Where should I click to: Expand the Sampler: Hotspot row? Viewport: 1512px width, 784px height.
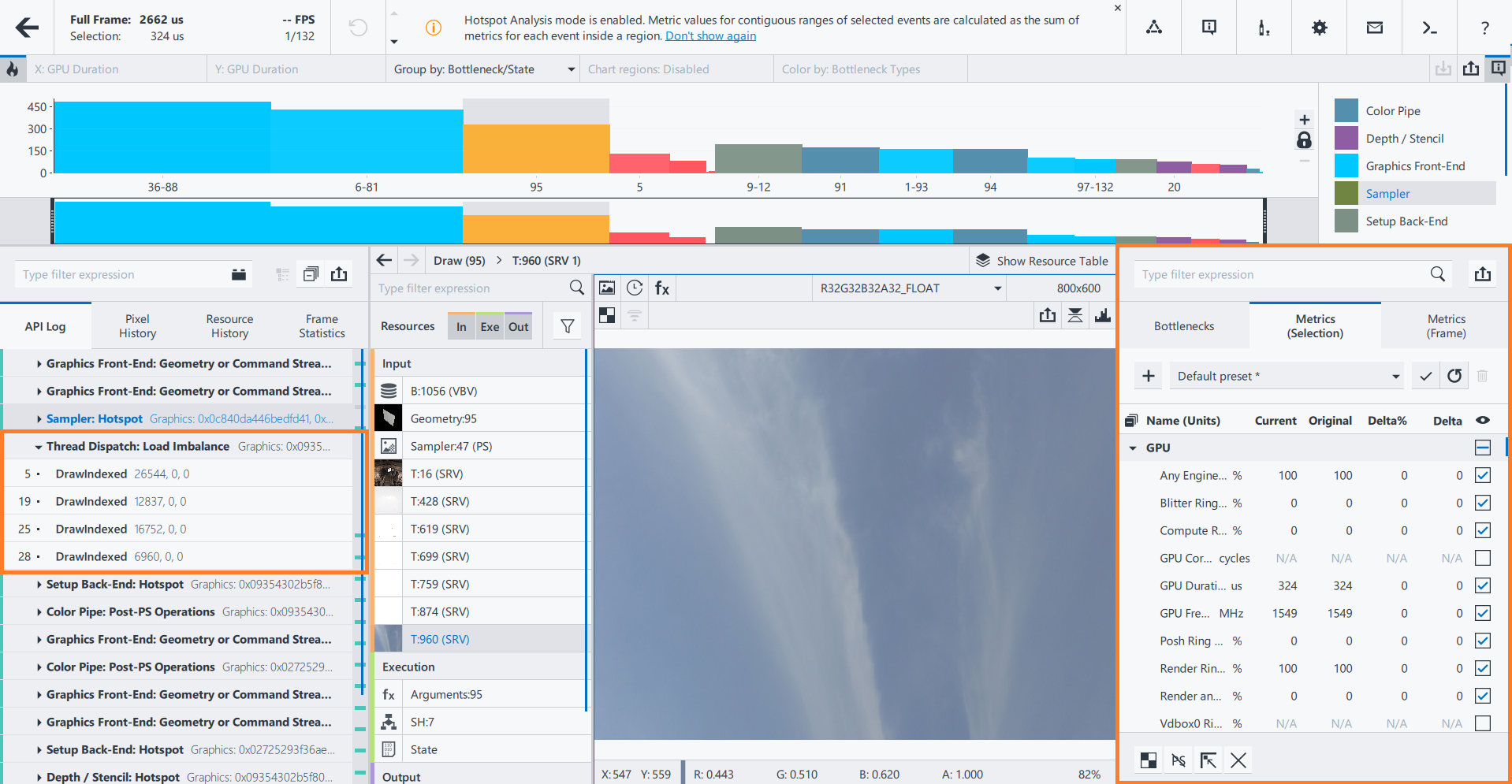[39, 419]
